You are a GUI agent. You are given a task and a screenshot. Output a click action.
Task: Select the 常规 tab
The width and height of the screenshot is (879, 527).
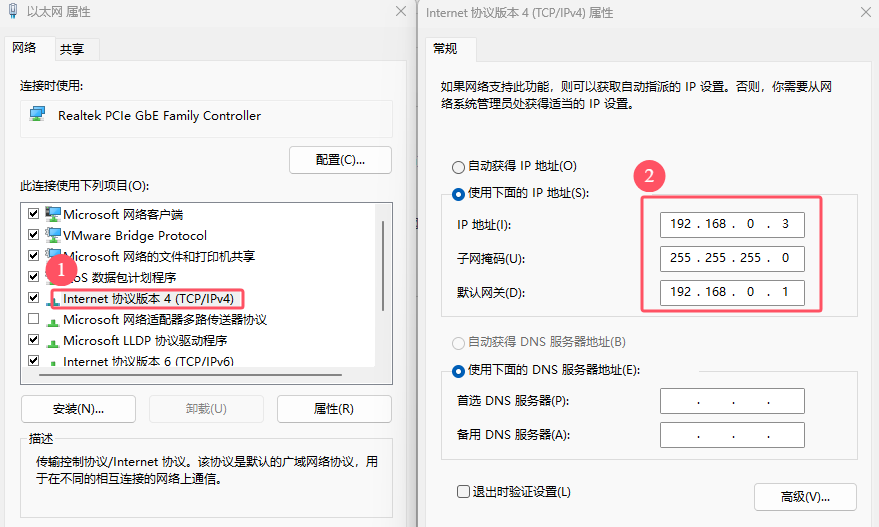coord(445,49)
